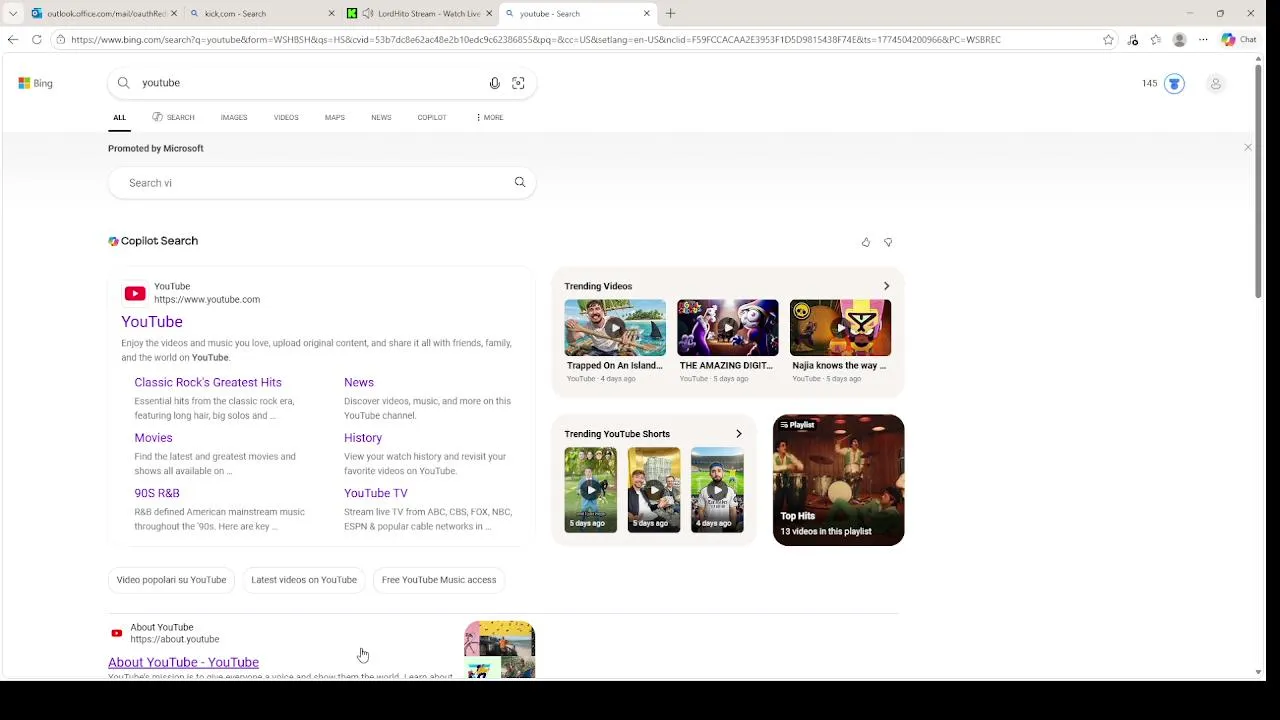Play the 'Trapped On An Island' video thumbnail

pos(615,327)
